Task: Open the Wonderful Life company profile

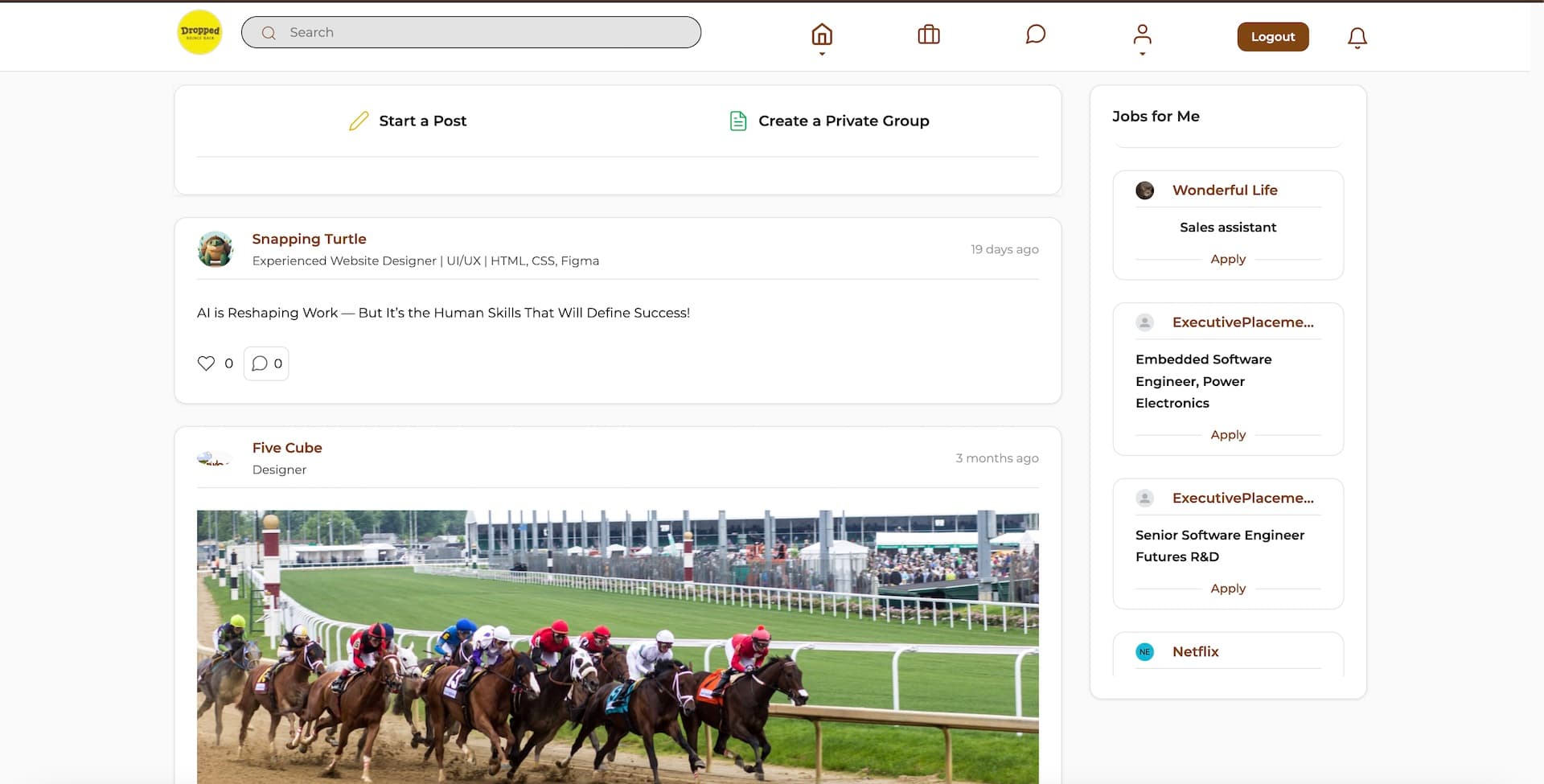Action: tap(1224, 190)
